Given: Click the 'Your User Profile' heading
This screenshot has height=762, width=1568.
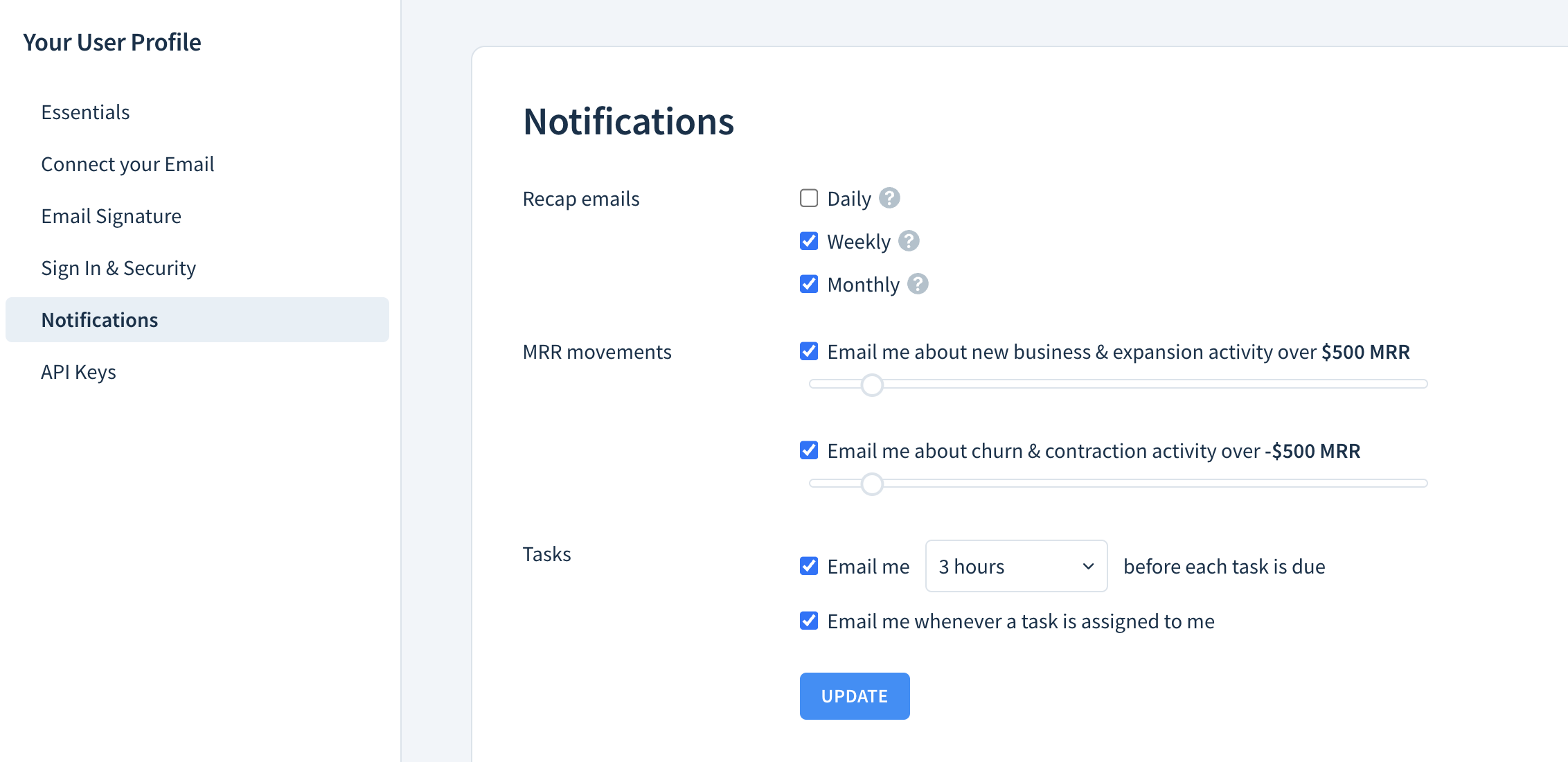Looking at the screenshot, I should 112,42.
